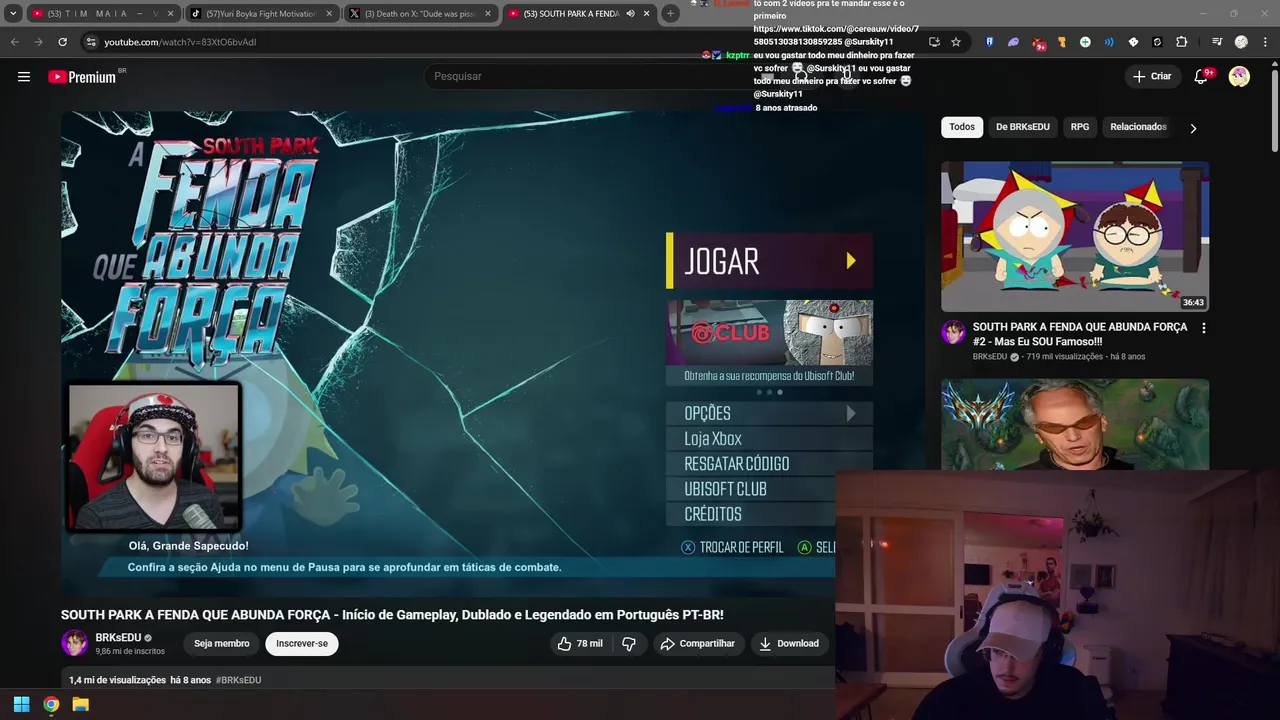
Task: Open the tab search dropdown
Action: pyautogui.click(x=12, y=13)
